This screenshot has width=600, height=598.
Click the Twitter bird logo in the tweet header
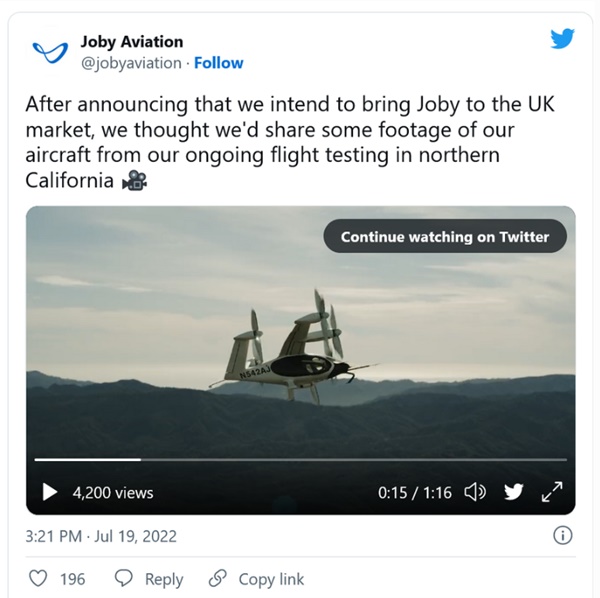[x=563, y=39]
